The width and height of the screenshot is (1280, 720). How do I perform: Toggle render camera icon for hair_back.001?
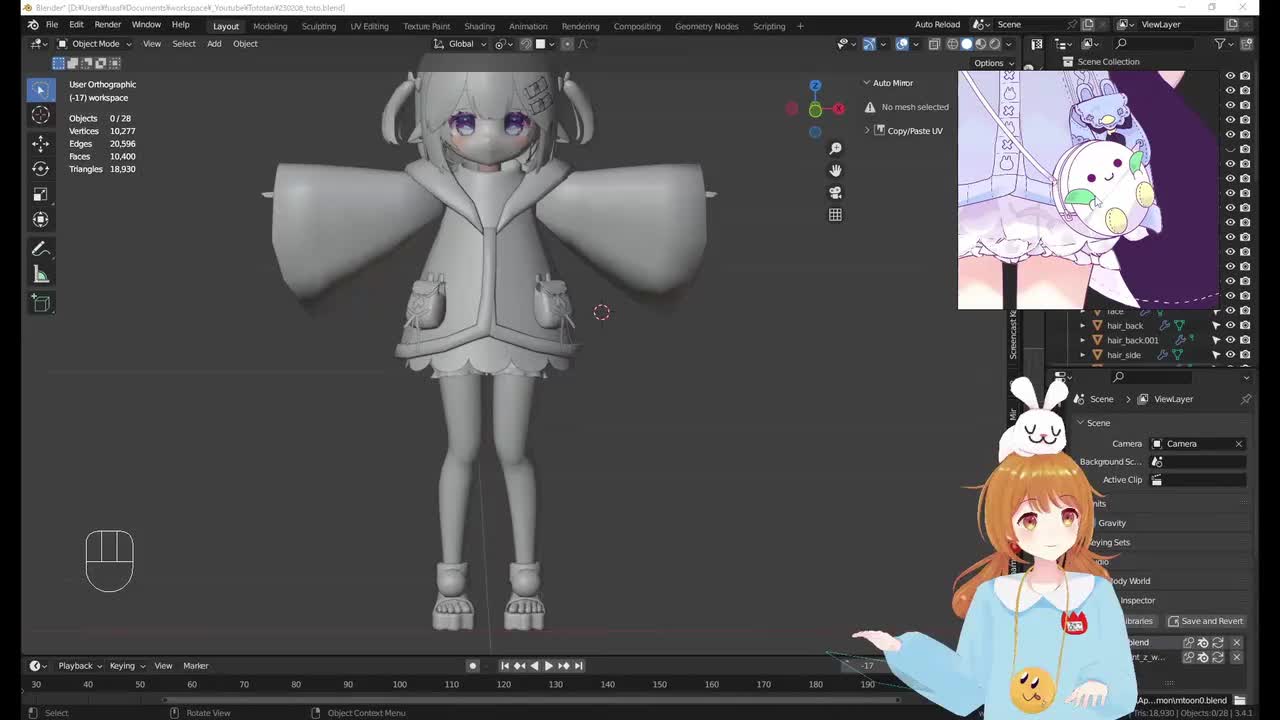[1245, 340]
